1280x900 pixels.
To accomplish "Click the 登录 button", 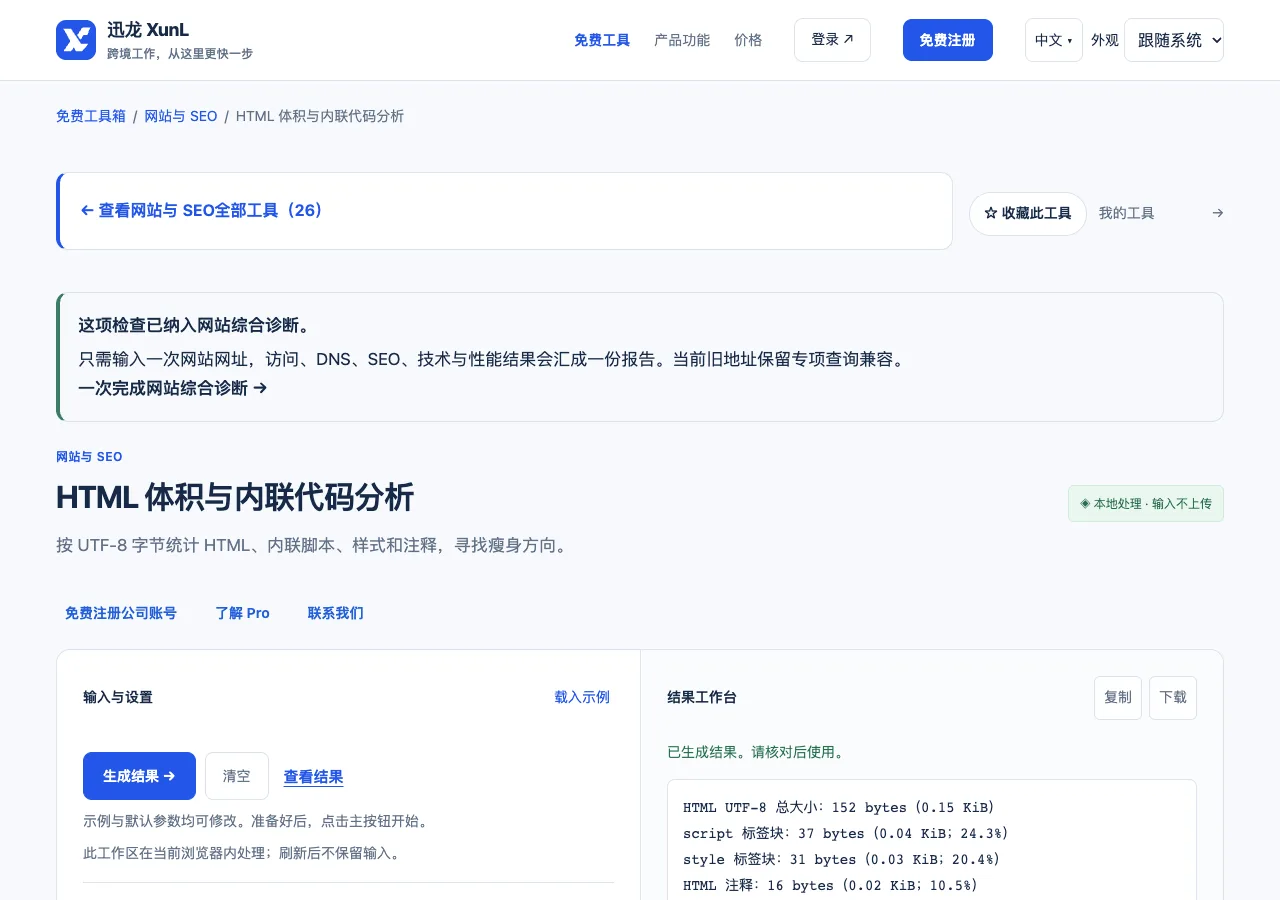I will [x=832, y=40].
